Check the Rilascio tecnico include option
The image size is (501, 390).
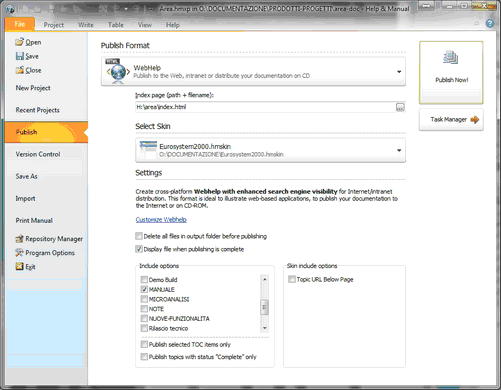pos(144,328)
